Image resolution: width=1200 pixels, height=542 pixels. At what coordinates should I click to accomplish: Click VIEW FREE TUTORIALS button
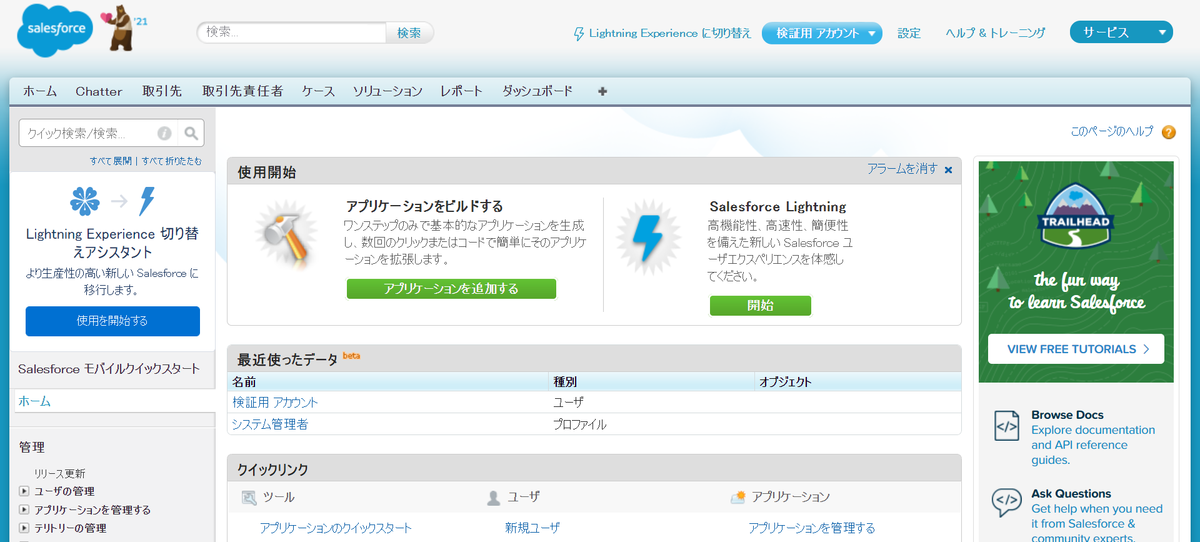coord(1075,349)
